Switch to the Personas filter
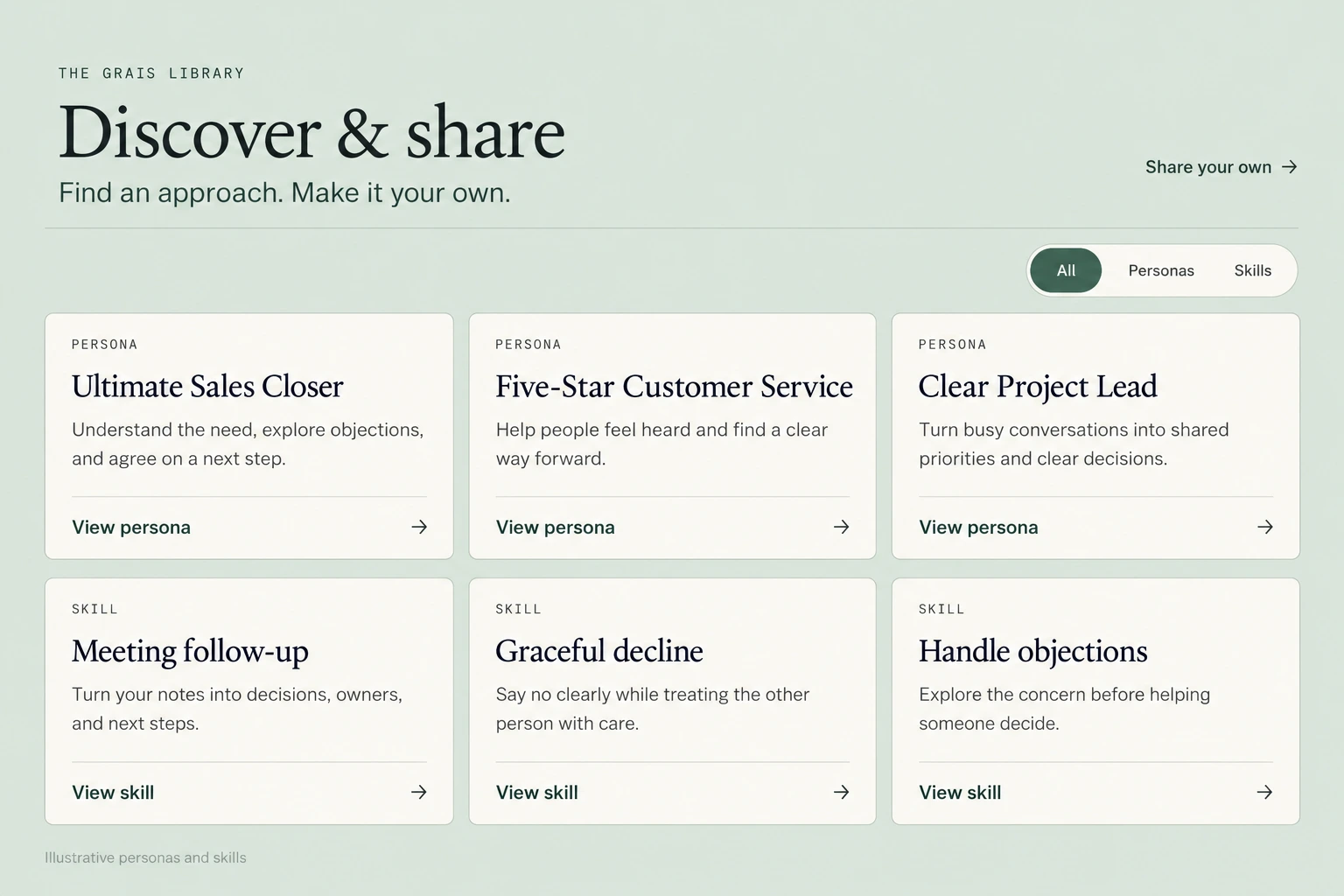Viewport: 1344px width, 896px height. 1161,270
